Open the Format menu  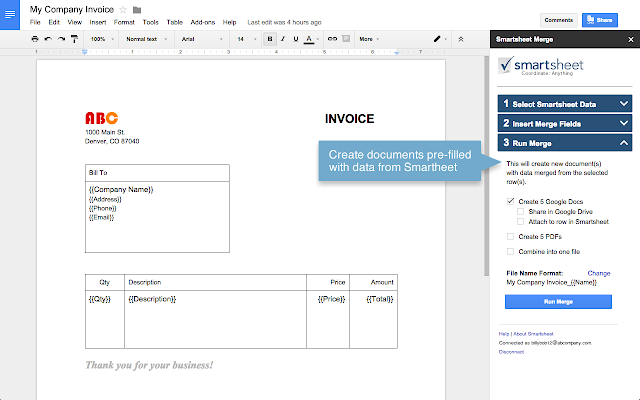click(x=124, y=22)
